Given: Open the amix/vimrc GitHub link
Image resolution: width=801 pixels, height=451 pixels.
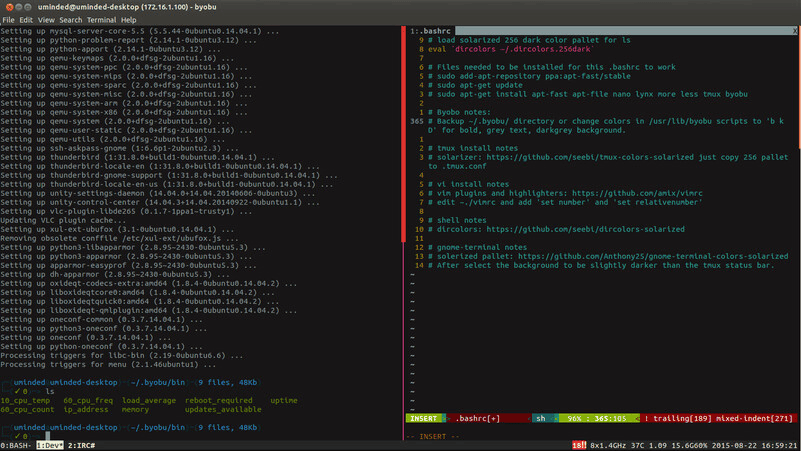Looking at the screenshot, I should [x=637, y=193].
